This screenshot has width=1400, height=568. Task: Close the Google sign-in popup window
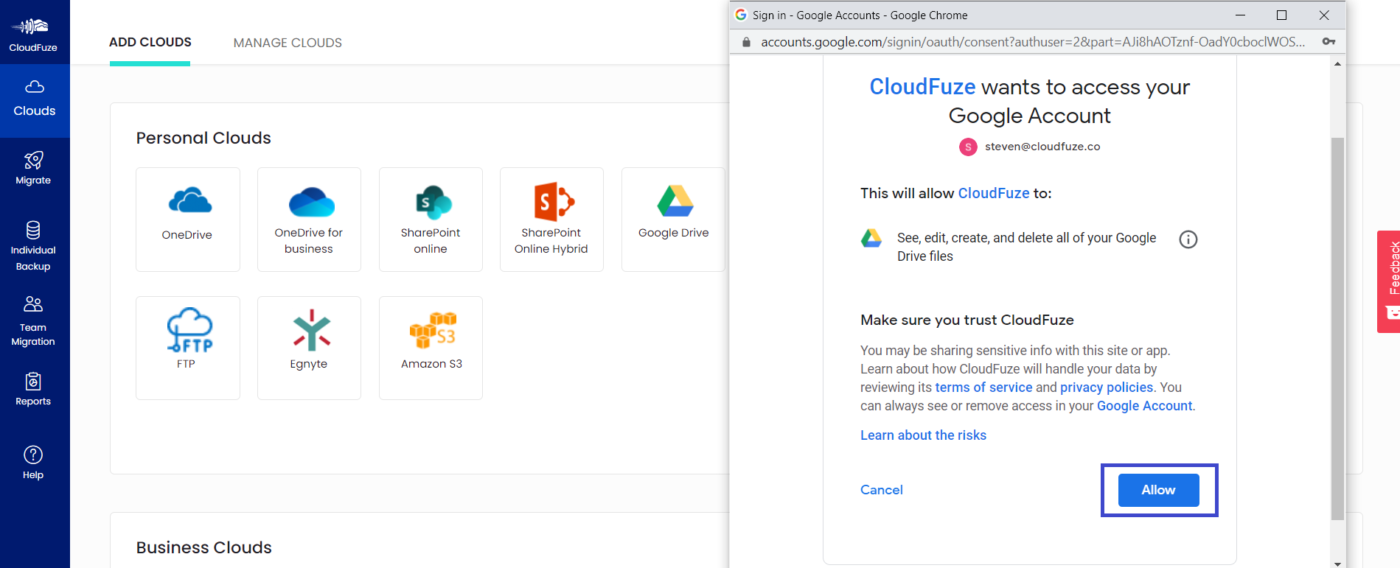pos(1324,15)
